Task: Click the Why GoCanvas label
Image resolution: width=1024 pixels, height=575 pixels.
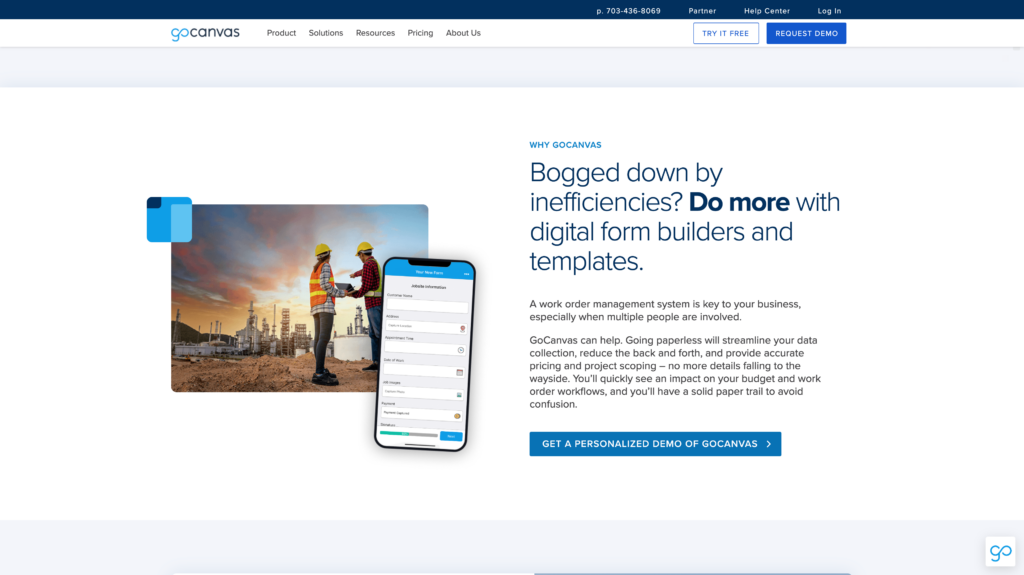Action: pos(566,145)
